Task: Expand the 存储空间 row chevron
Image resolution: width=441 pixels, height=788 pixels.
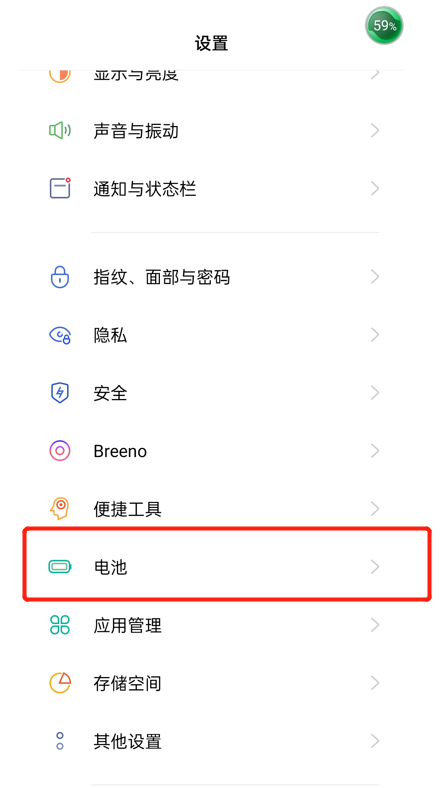Action: click(x=375, y=683)
